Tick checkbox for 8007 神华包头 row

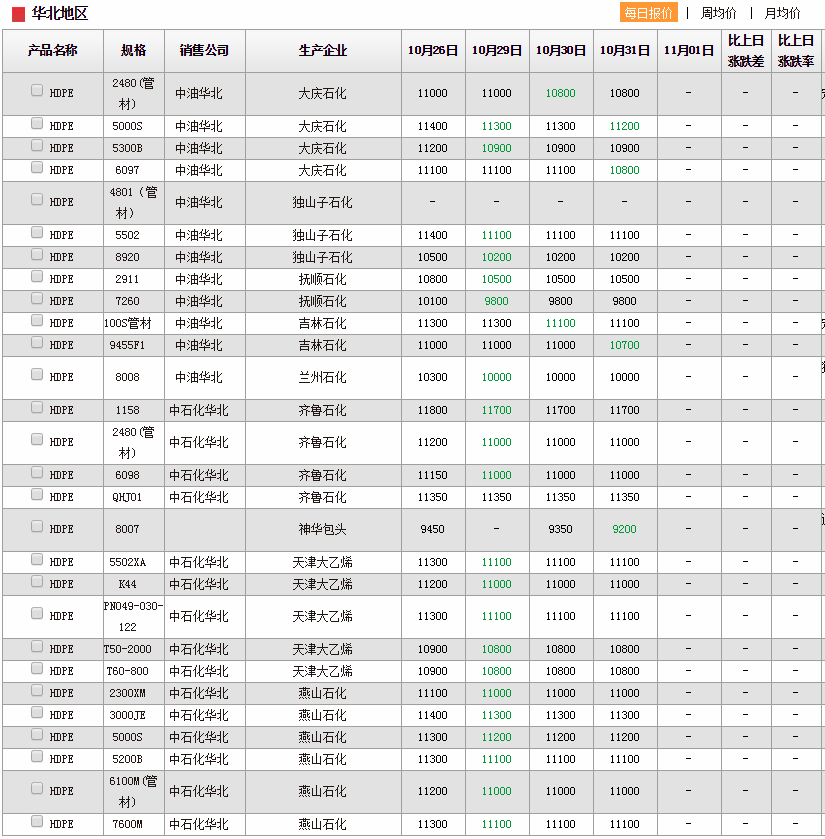[37, 526]
